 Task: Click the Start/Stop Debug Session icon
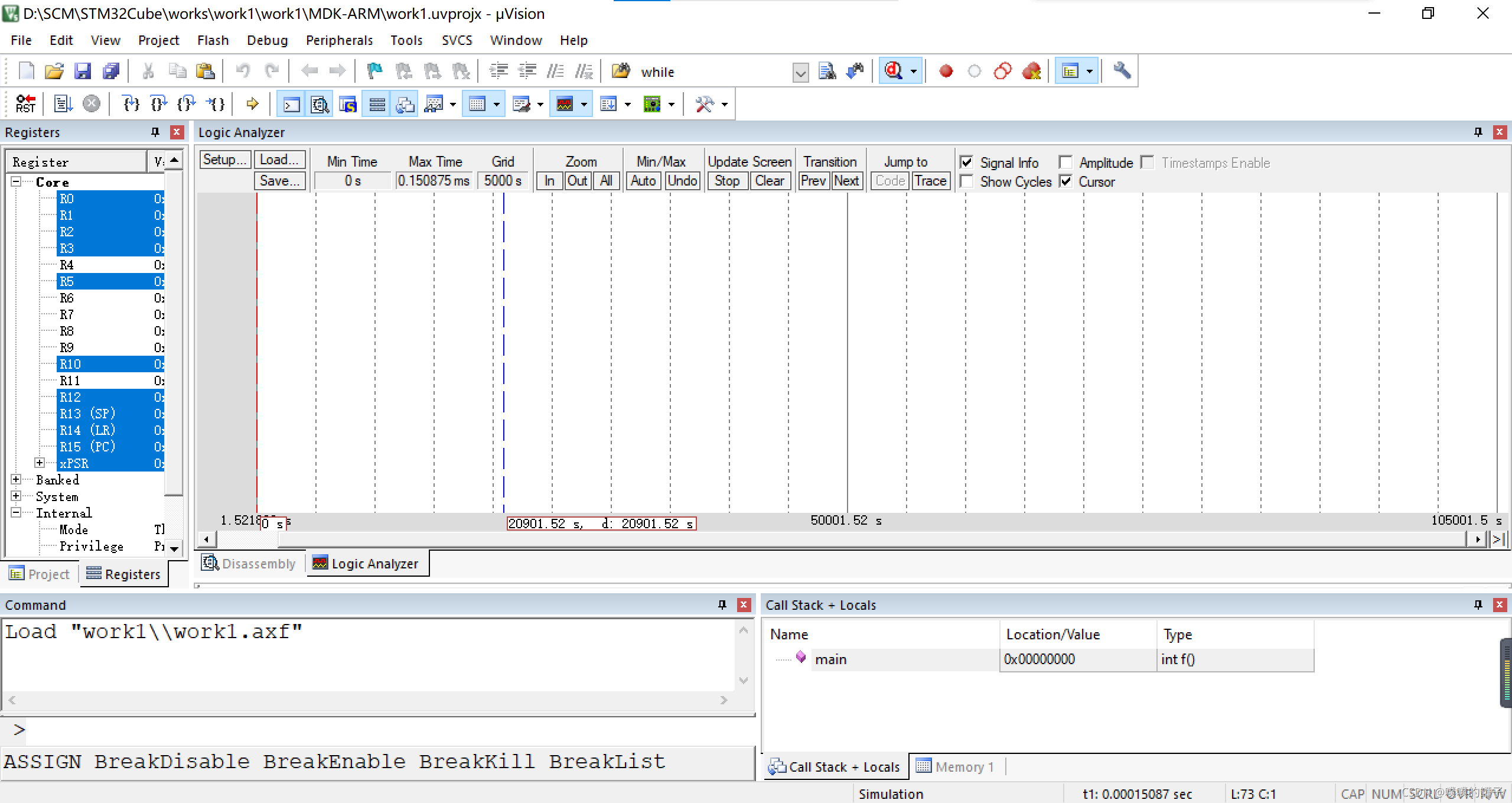[x=893, y=71]
